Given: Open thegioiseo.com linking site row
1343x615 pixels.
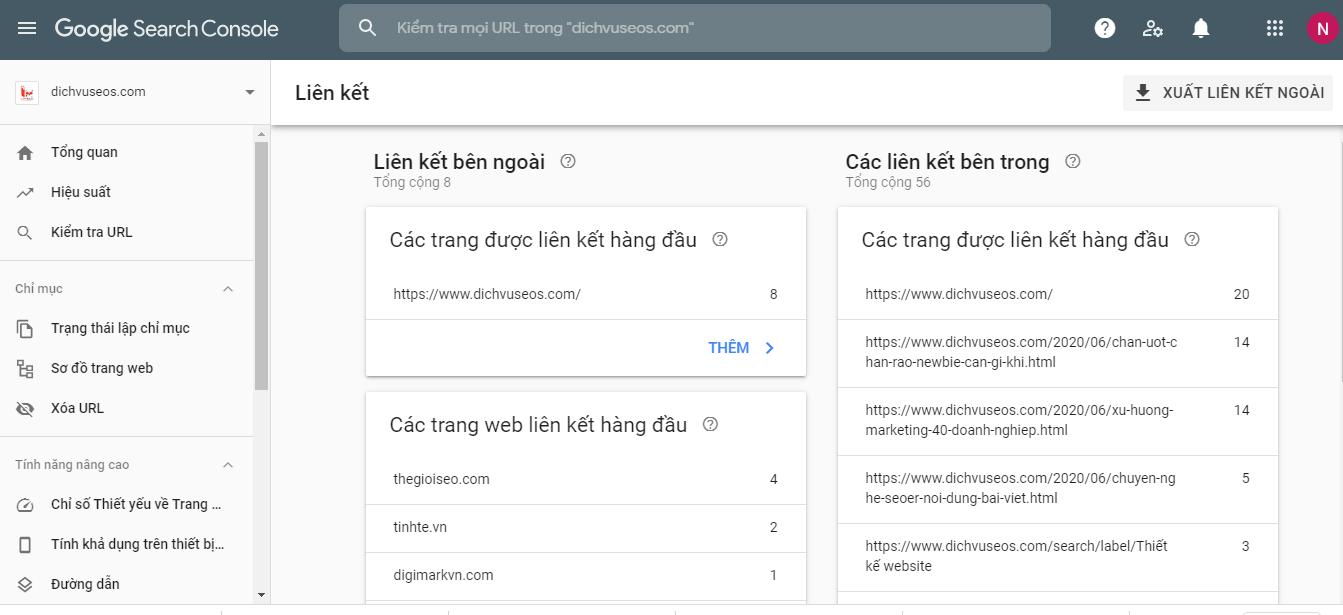Looking at the screenshot, I should point(586,480).
